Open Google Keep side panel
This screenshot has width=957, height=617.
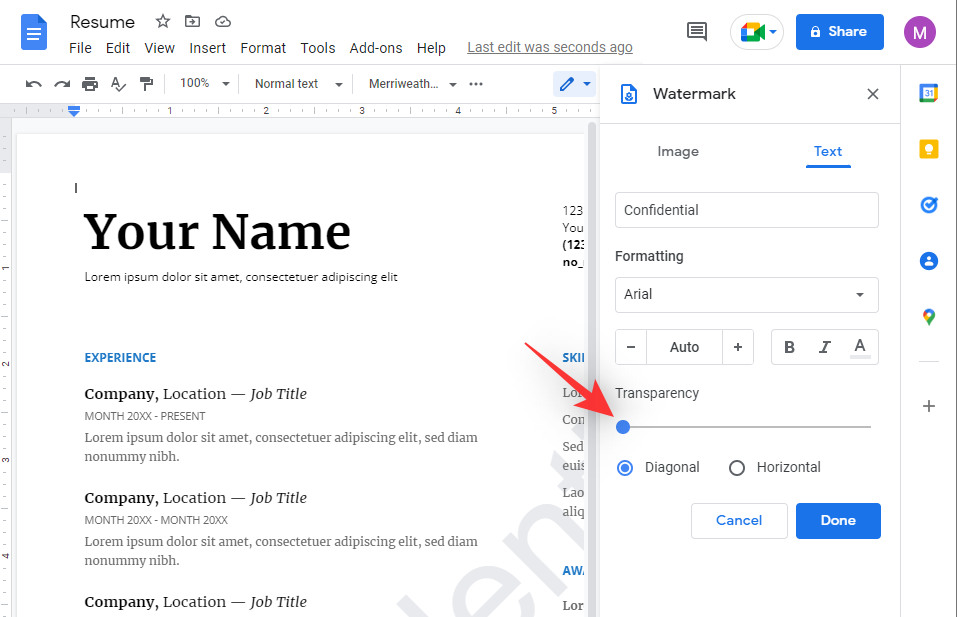928,149
